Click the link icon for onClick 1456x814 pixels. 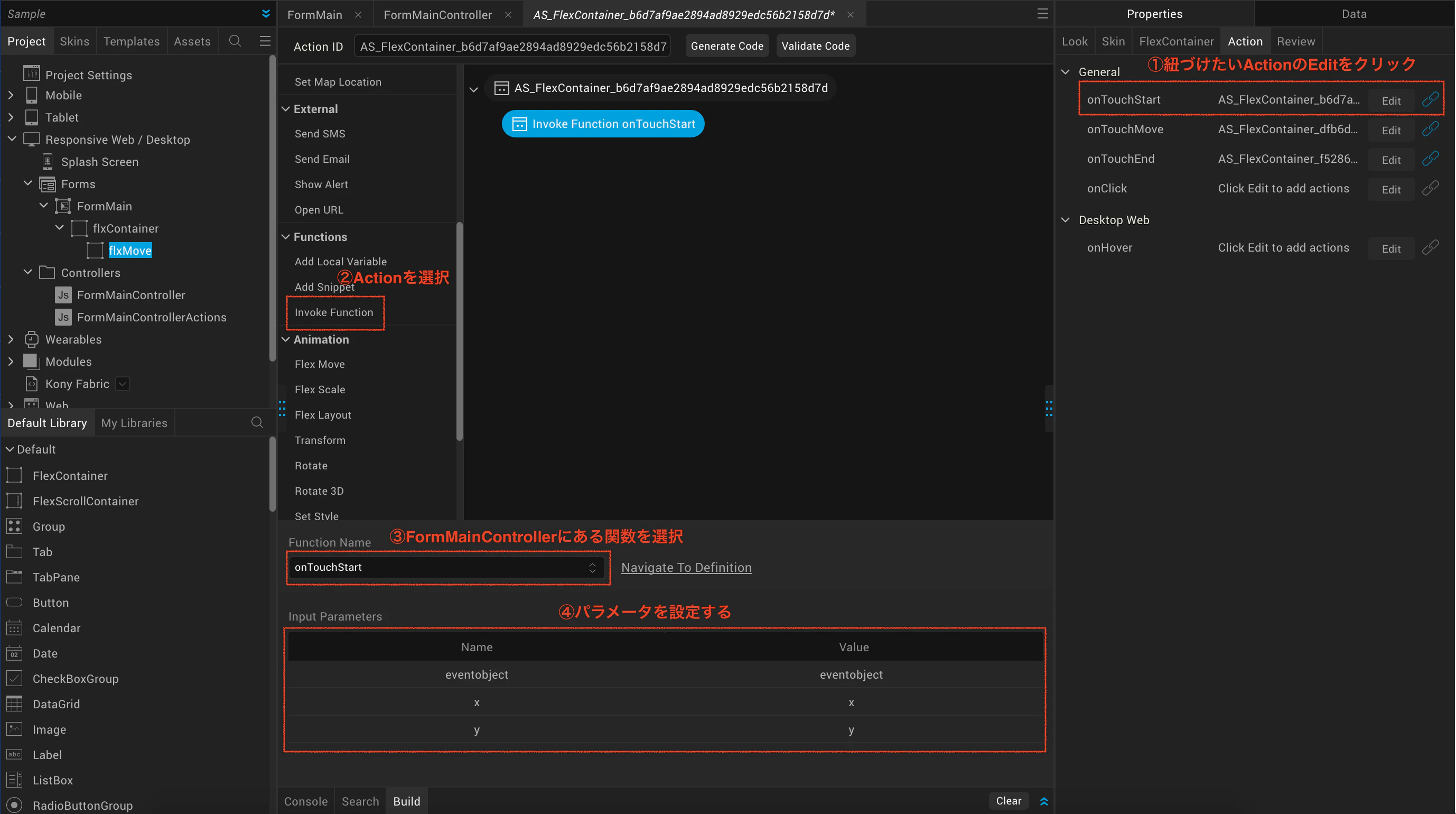1430,188
